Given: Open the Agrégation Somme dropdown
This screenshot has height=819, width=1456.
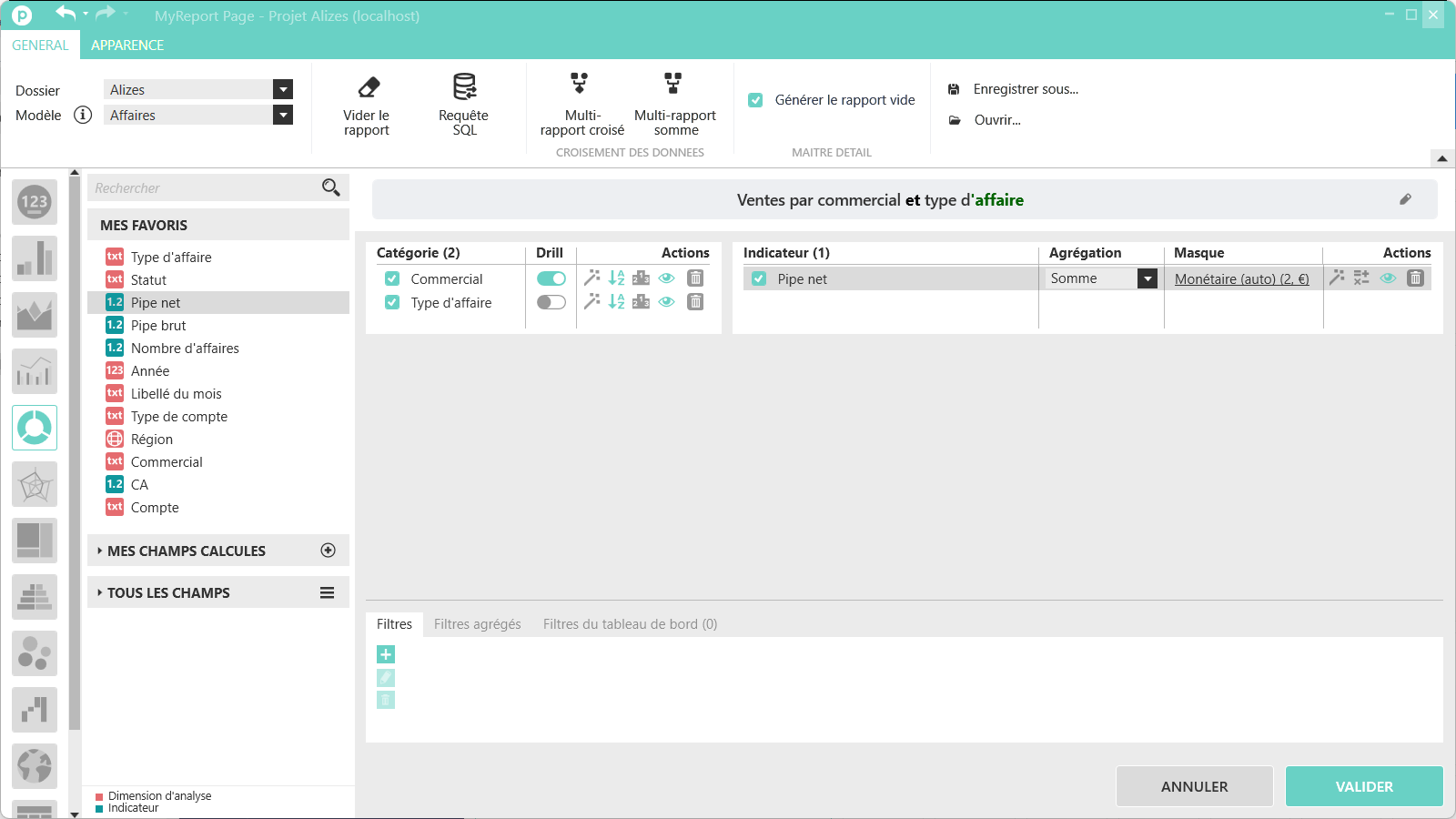Looking at the screenshot, I should 1147,279.
